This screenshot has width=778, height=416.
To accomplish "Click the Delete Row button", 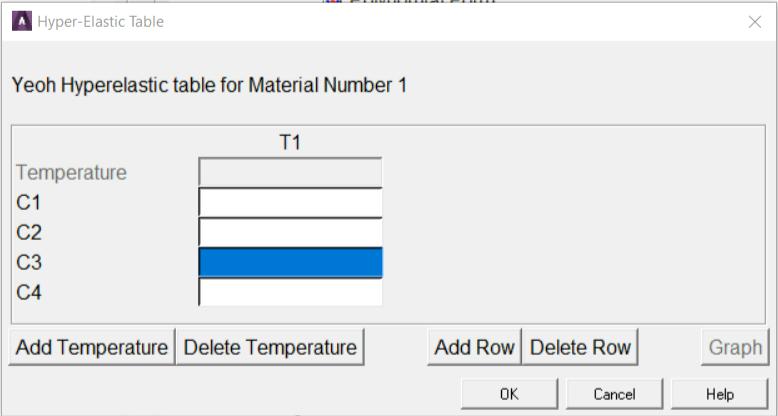I will [580, 347].
